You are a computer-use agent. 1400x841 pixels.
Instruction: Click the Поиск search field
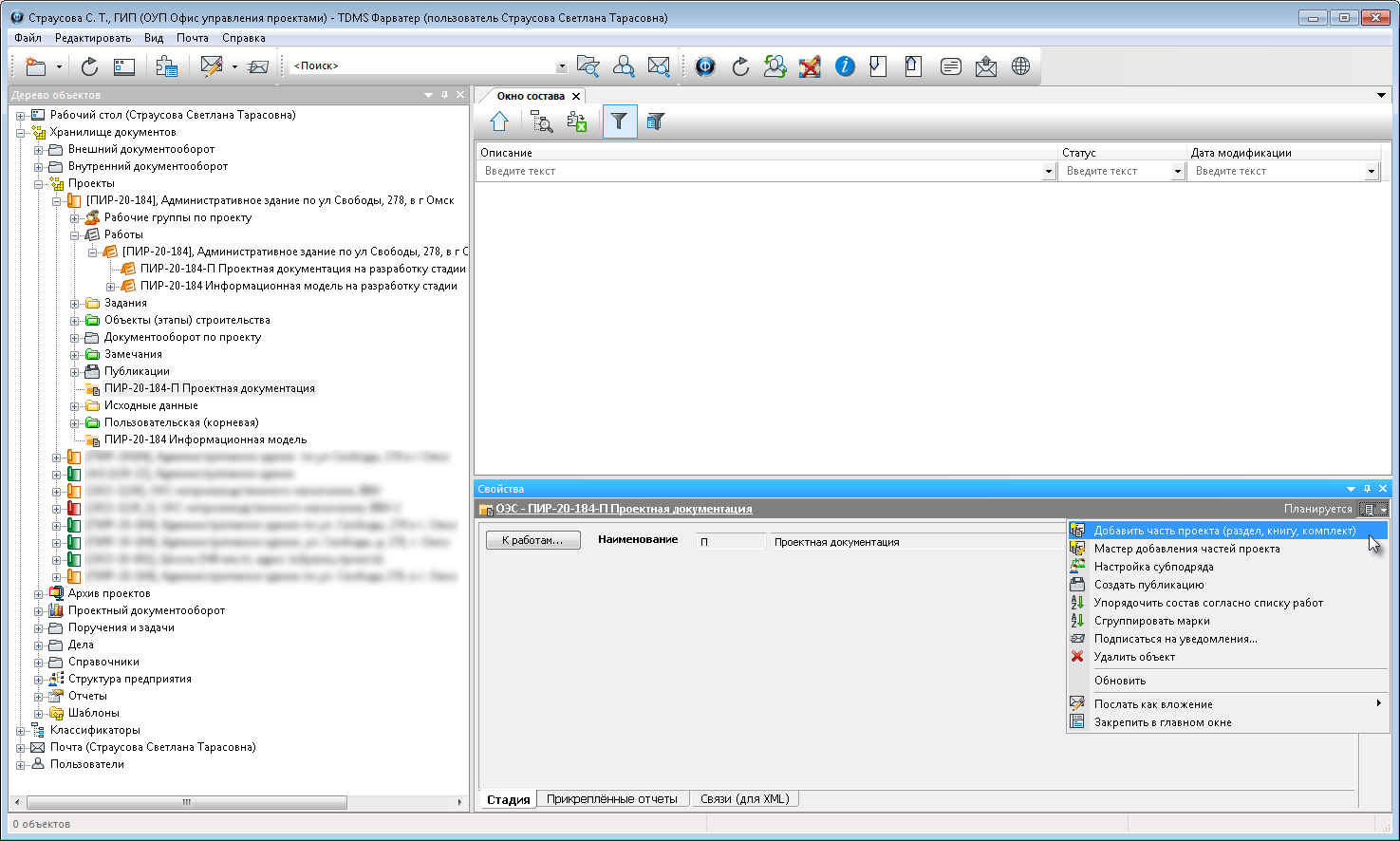pyautogui.click(x=423, y=66)
